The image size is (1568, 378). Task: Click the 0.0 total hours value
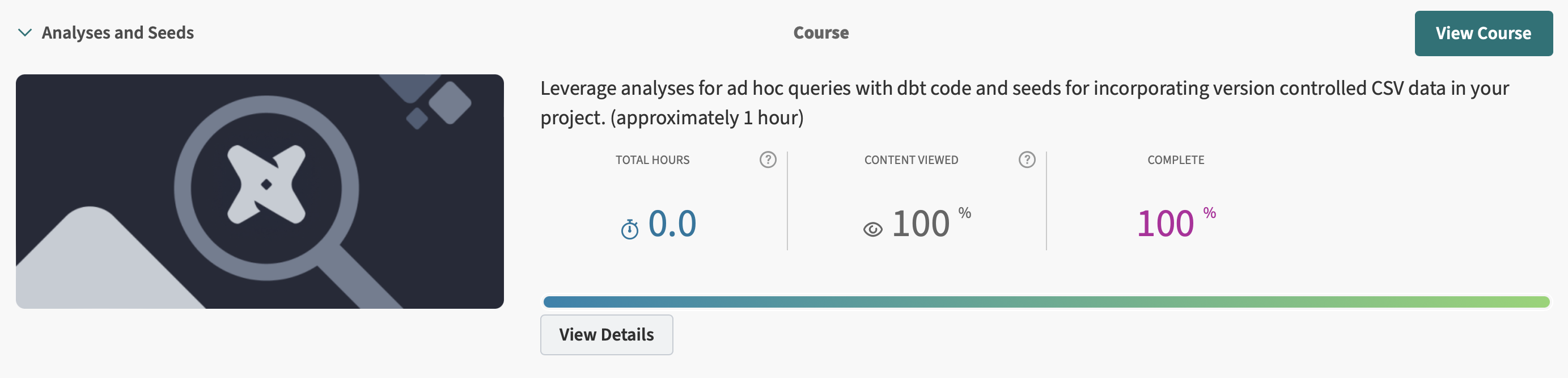click(x=672, y=223)
